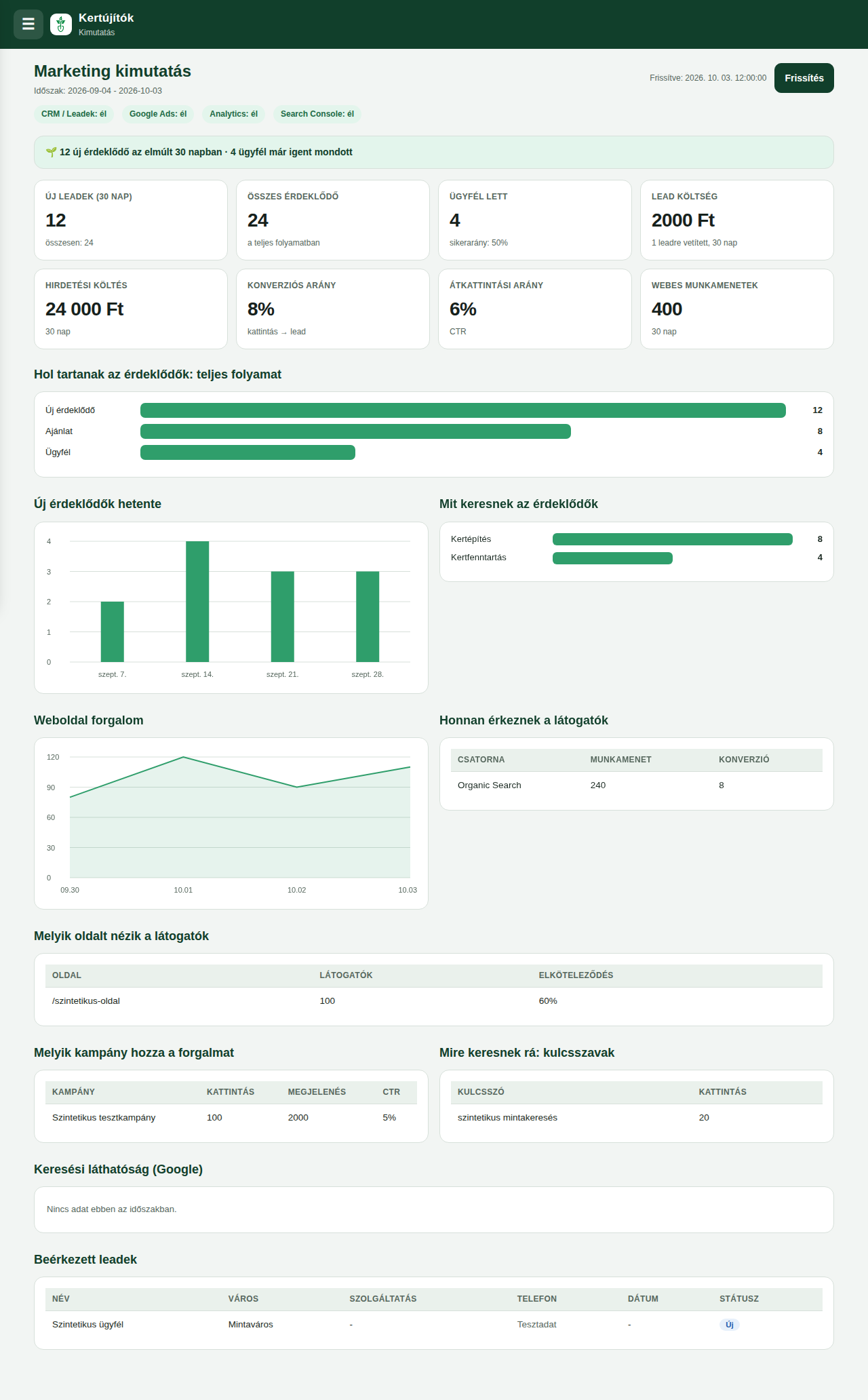Click the Organic Search channel row
Viewport: 868px width, 1400px height.
pyautogui.click(x=637, y=785)
